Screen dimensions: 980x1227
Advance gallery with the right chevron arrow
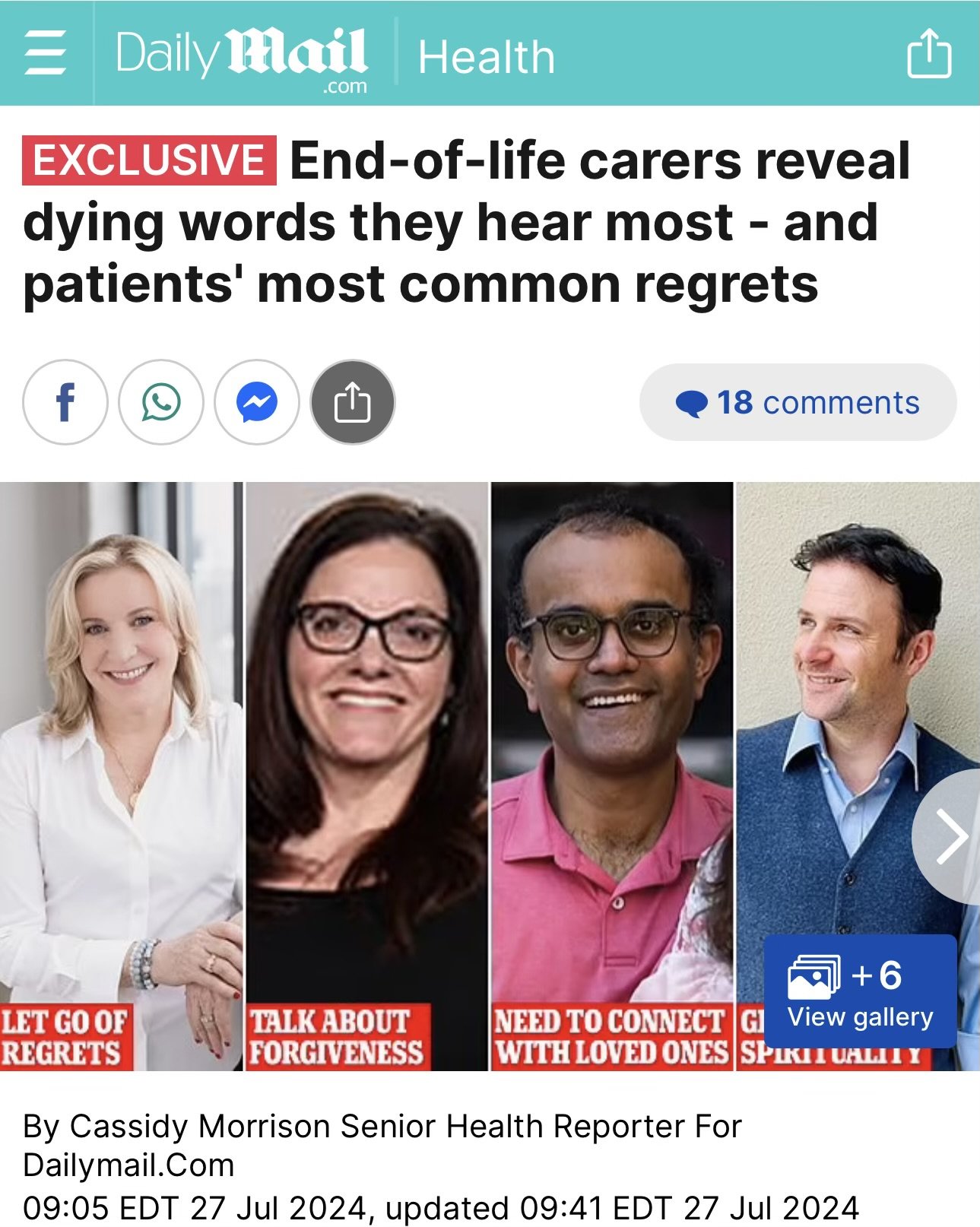pyautogui.click(x=949, y=836)
